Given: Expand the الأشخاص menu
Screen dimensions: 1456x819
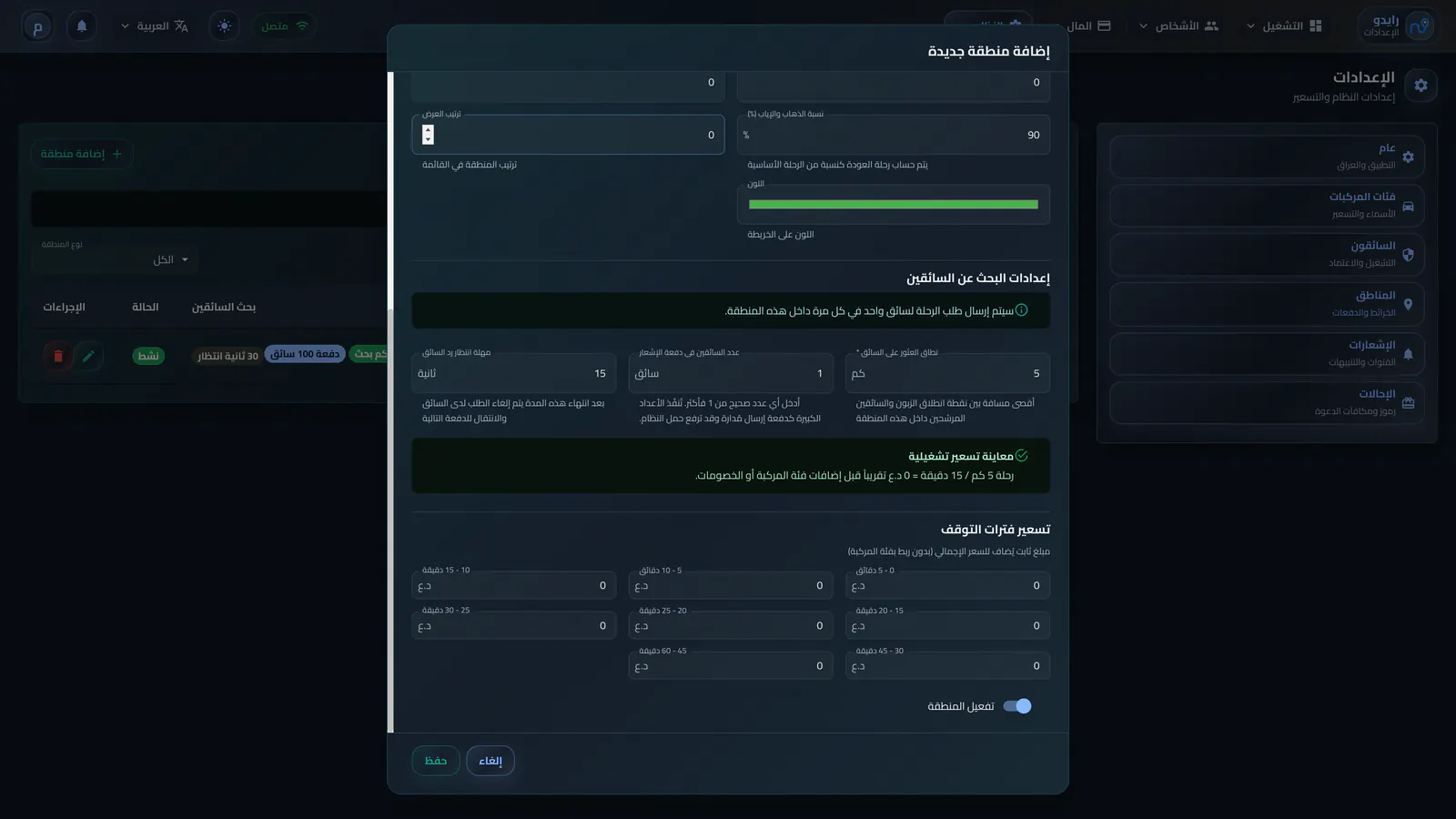Looking at the screenshot, I should tap(1179, 26).
